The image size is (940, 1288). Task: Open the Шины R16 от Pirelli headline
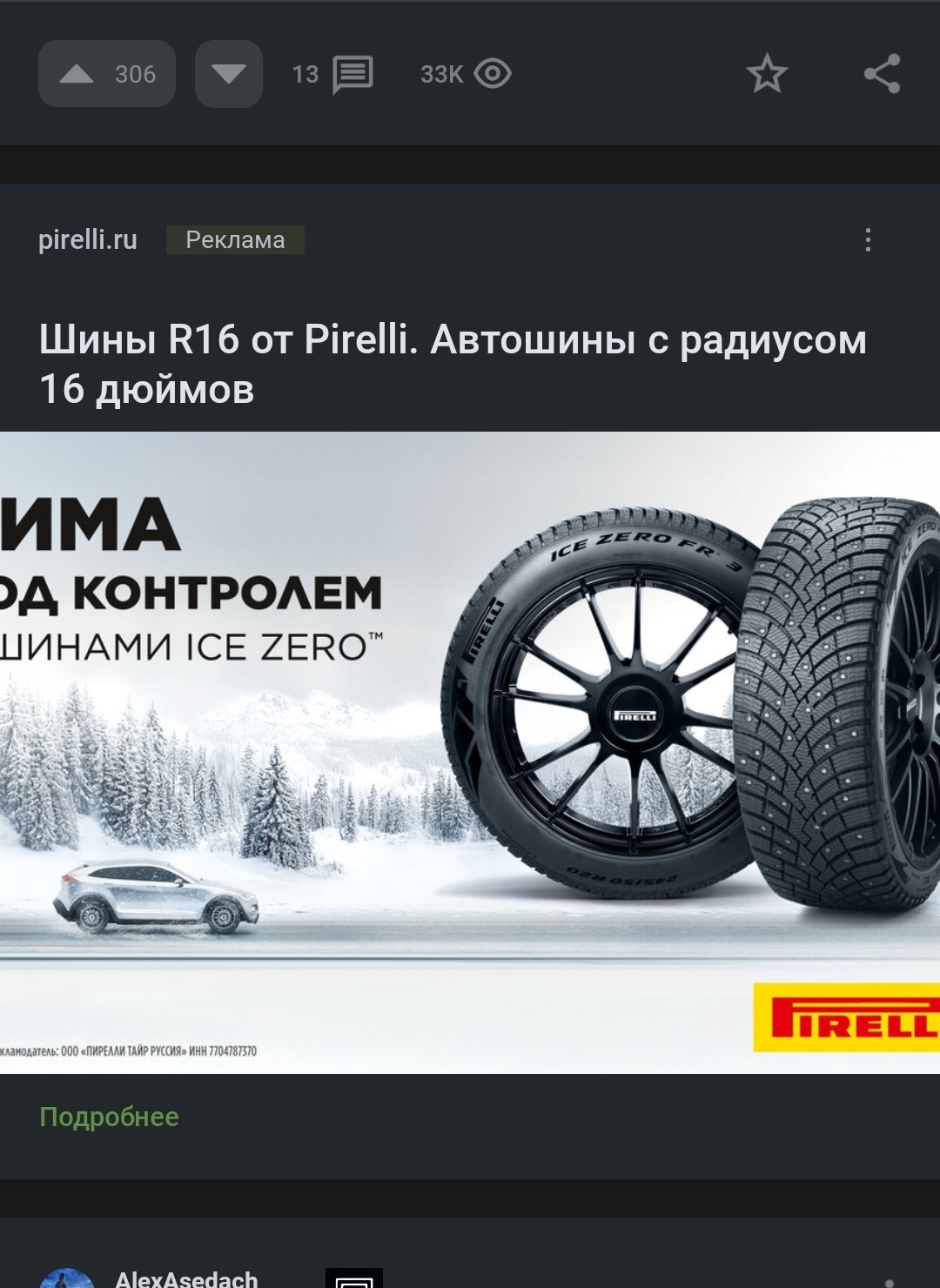point(453,364)
